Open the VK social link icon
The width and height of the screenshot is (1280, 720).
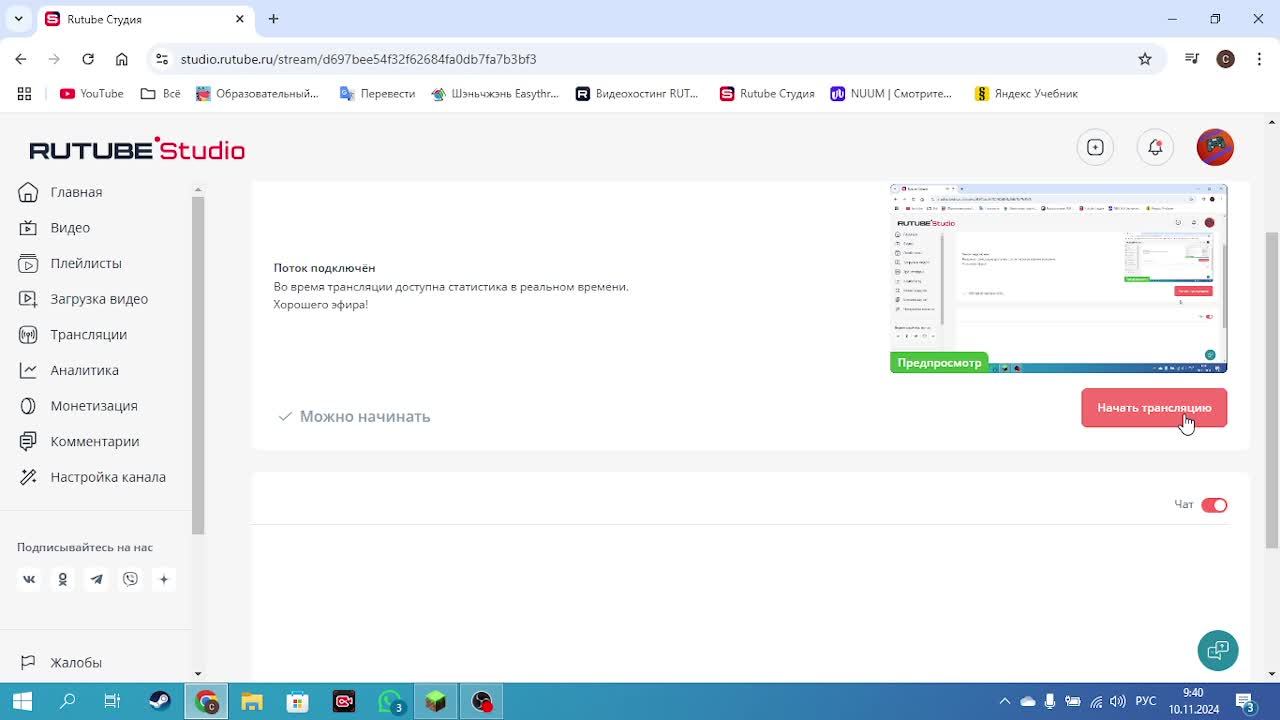tap(29, 579)
